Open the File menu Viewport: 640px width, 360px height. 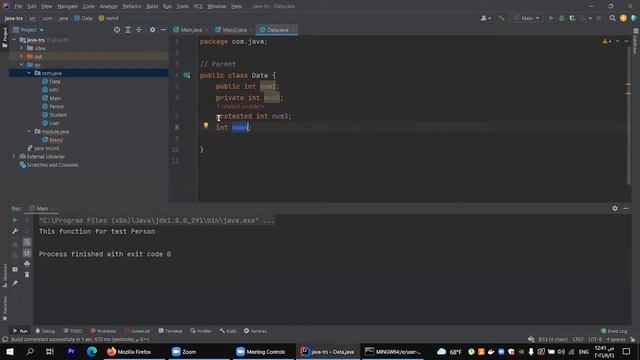tap(18, 6)
